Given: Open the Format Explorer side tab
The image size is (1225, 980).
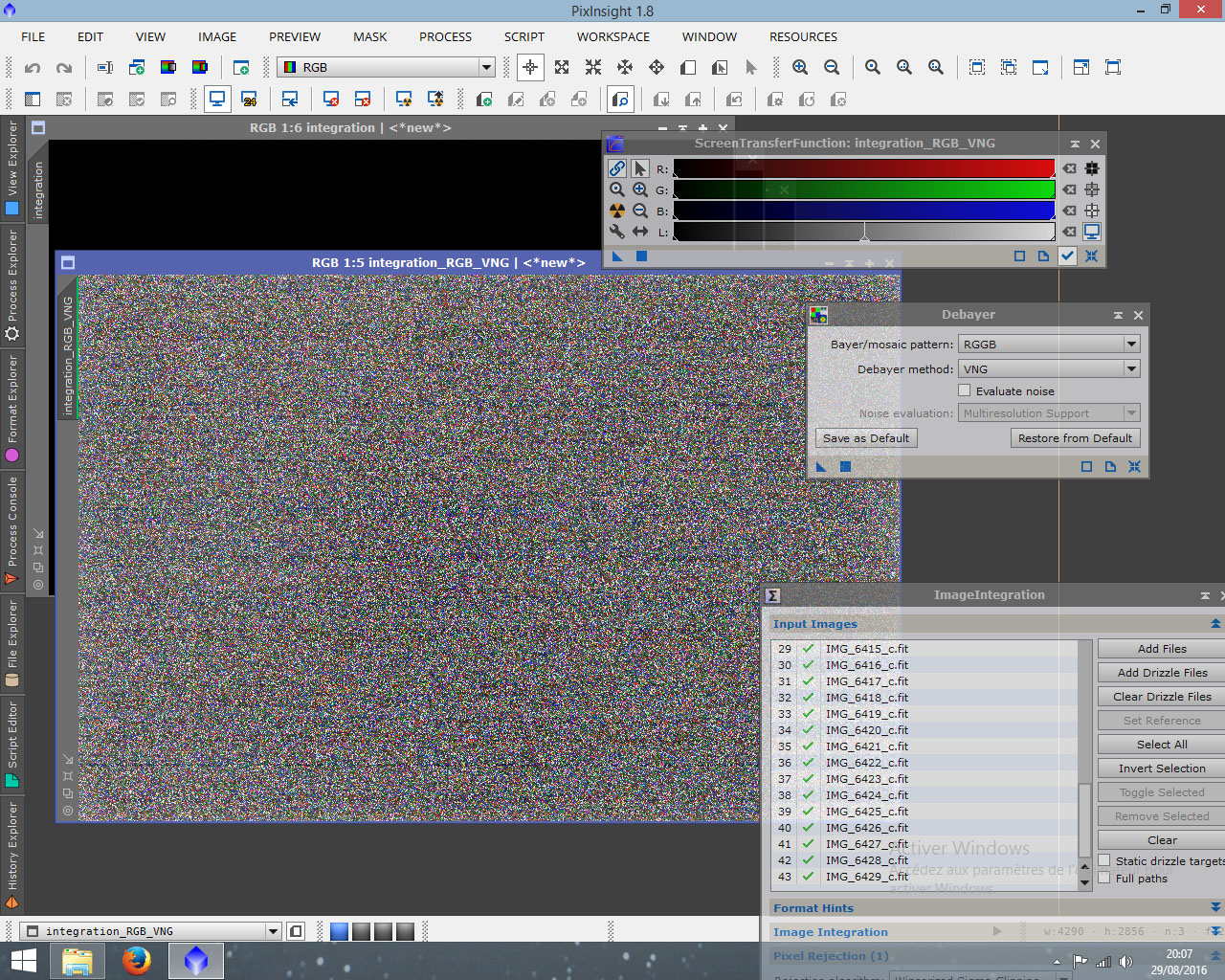Looking at the screenshot, I should coord(11,410).
